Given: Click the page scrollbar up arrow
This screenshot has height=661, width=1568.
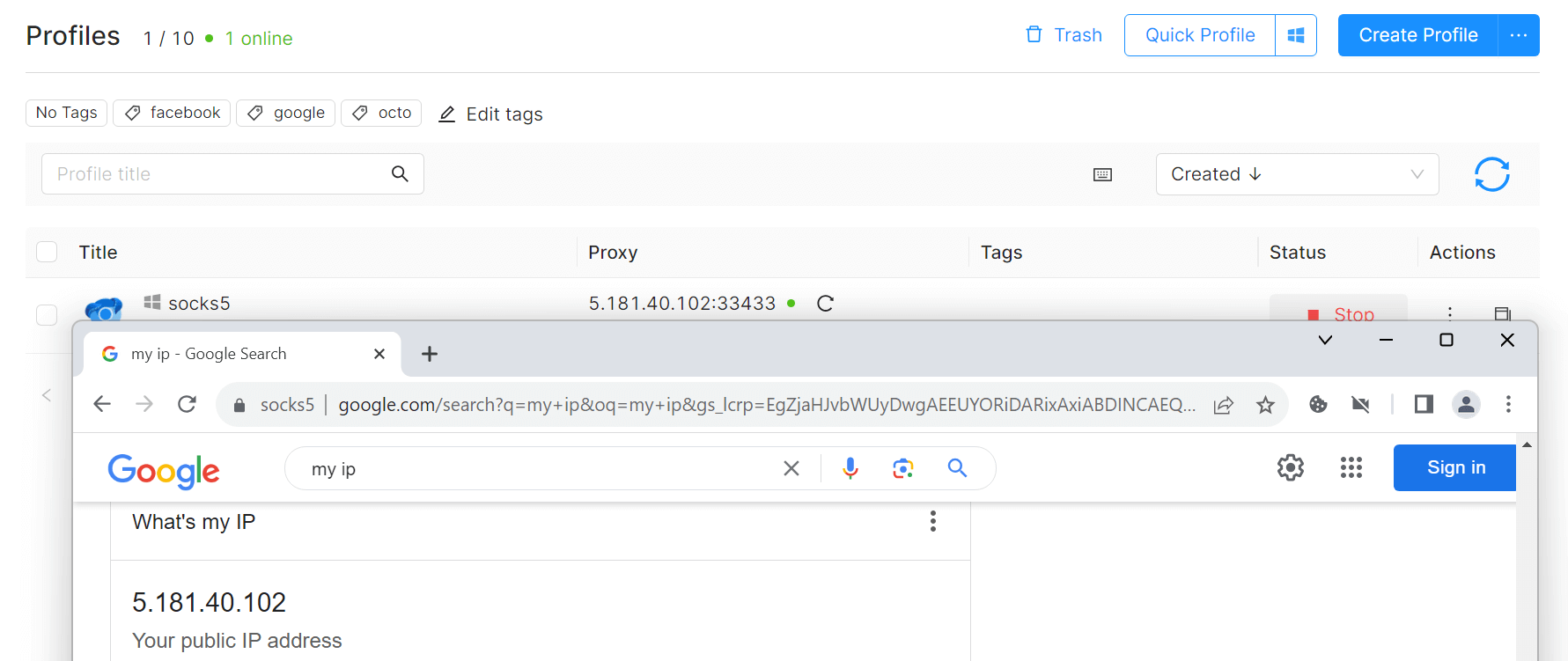Looking at the screenshot, I should pos(1527,444).
